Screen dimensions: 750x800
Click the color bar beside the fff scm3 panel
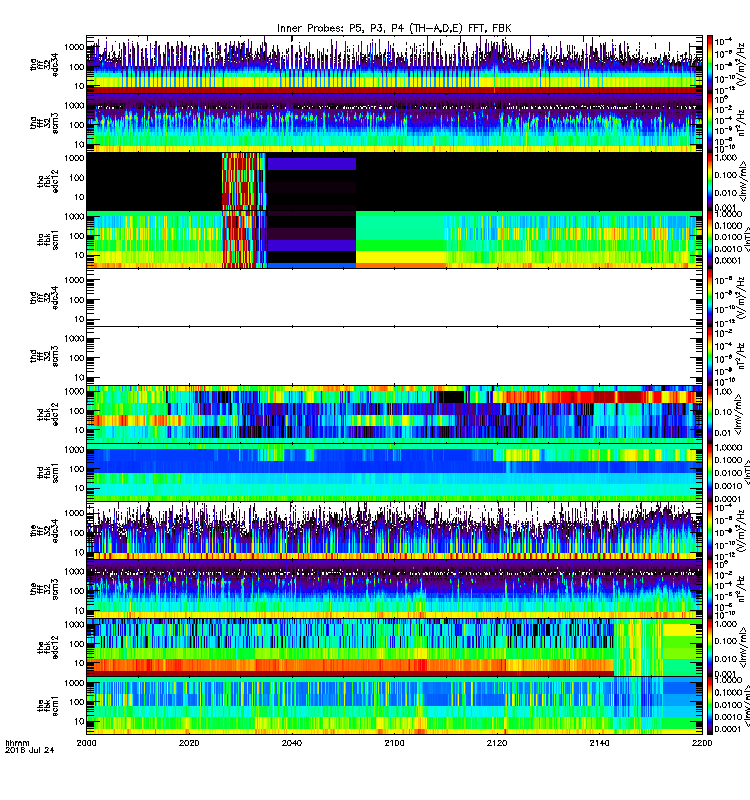pyautogui.click(x=710, y=589)
